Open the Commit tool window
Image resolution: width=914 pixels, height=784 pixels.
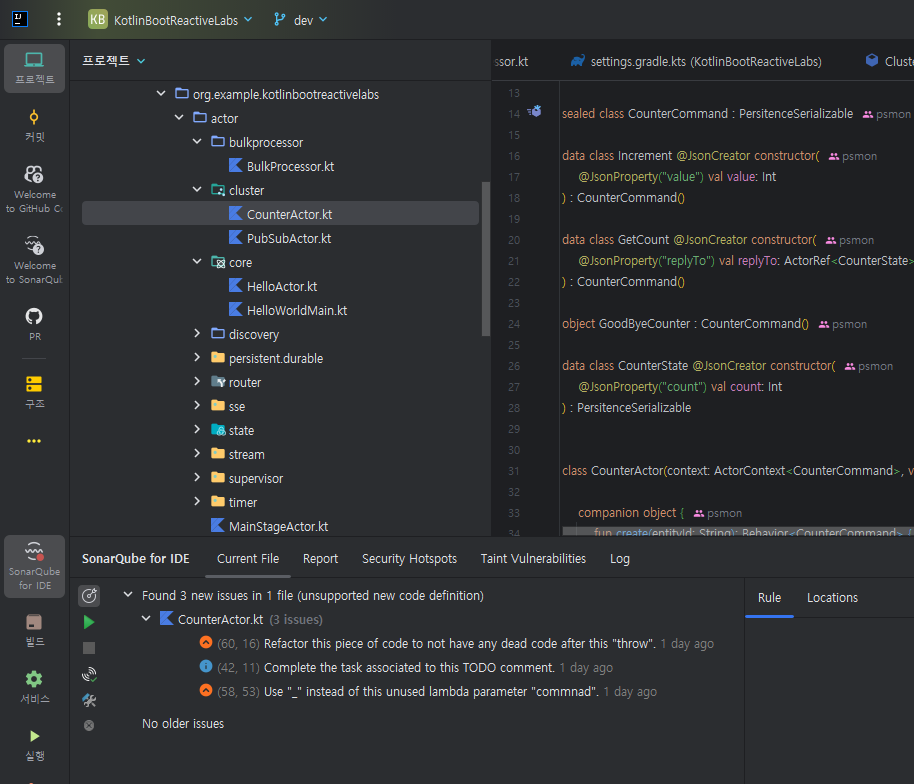(x=34, y=125)
